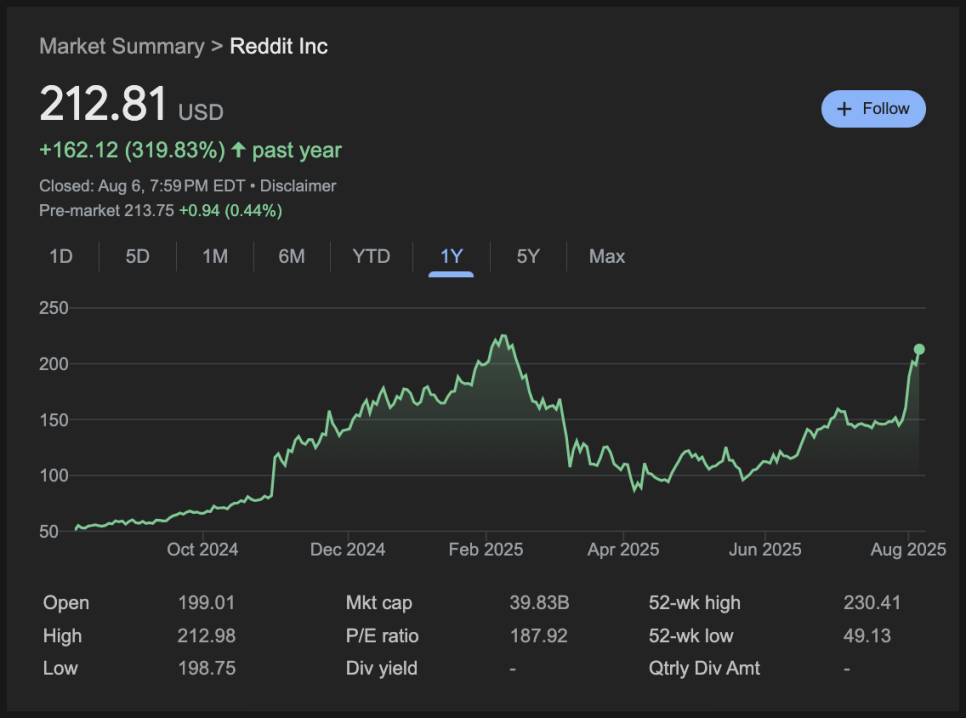Click the Dec 2024 axis label

[347, 549]
